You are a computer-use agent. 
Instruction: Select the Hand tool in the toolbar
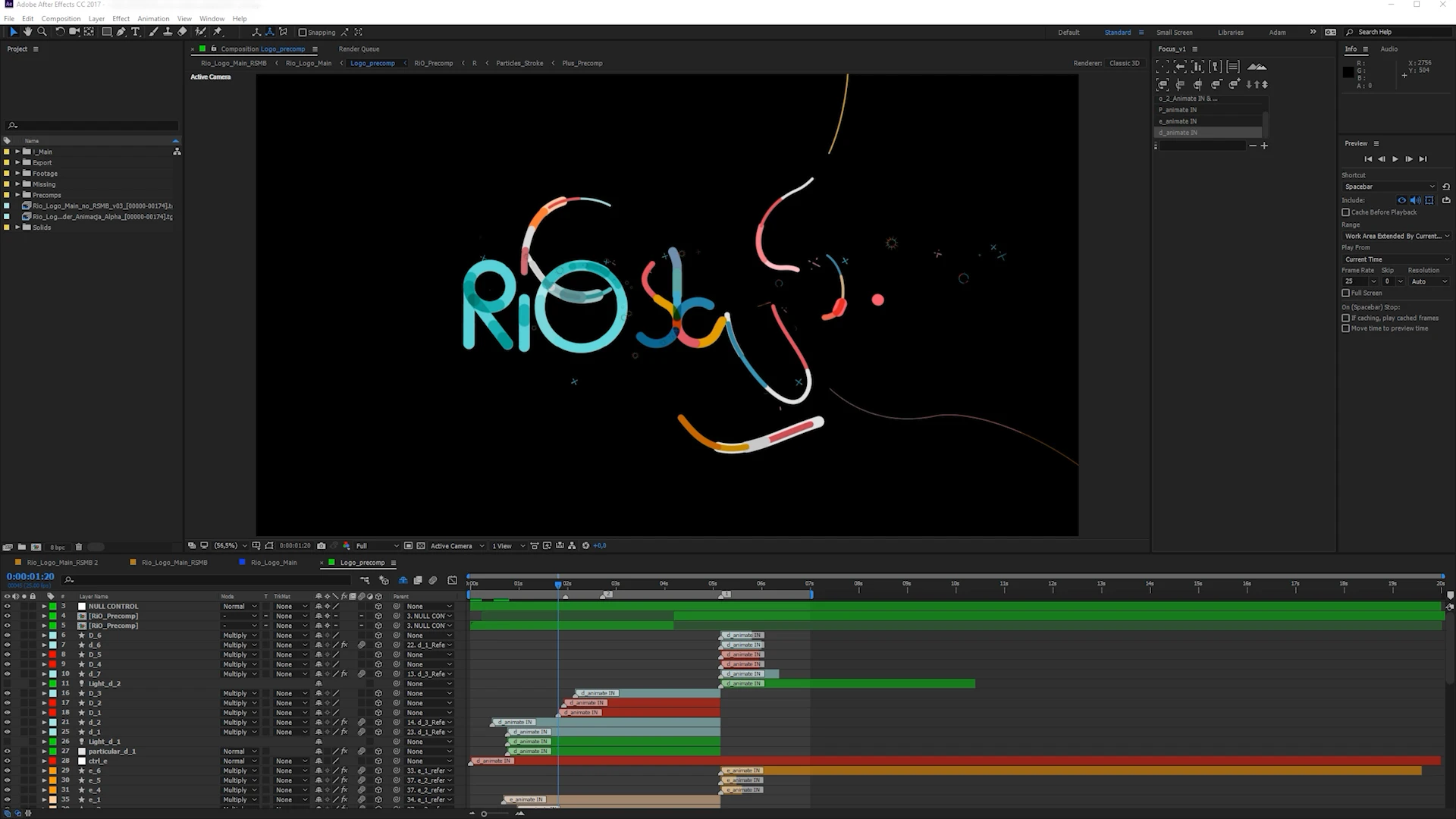(28, 32)
